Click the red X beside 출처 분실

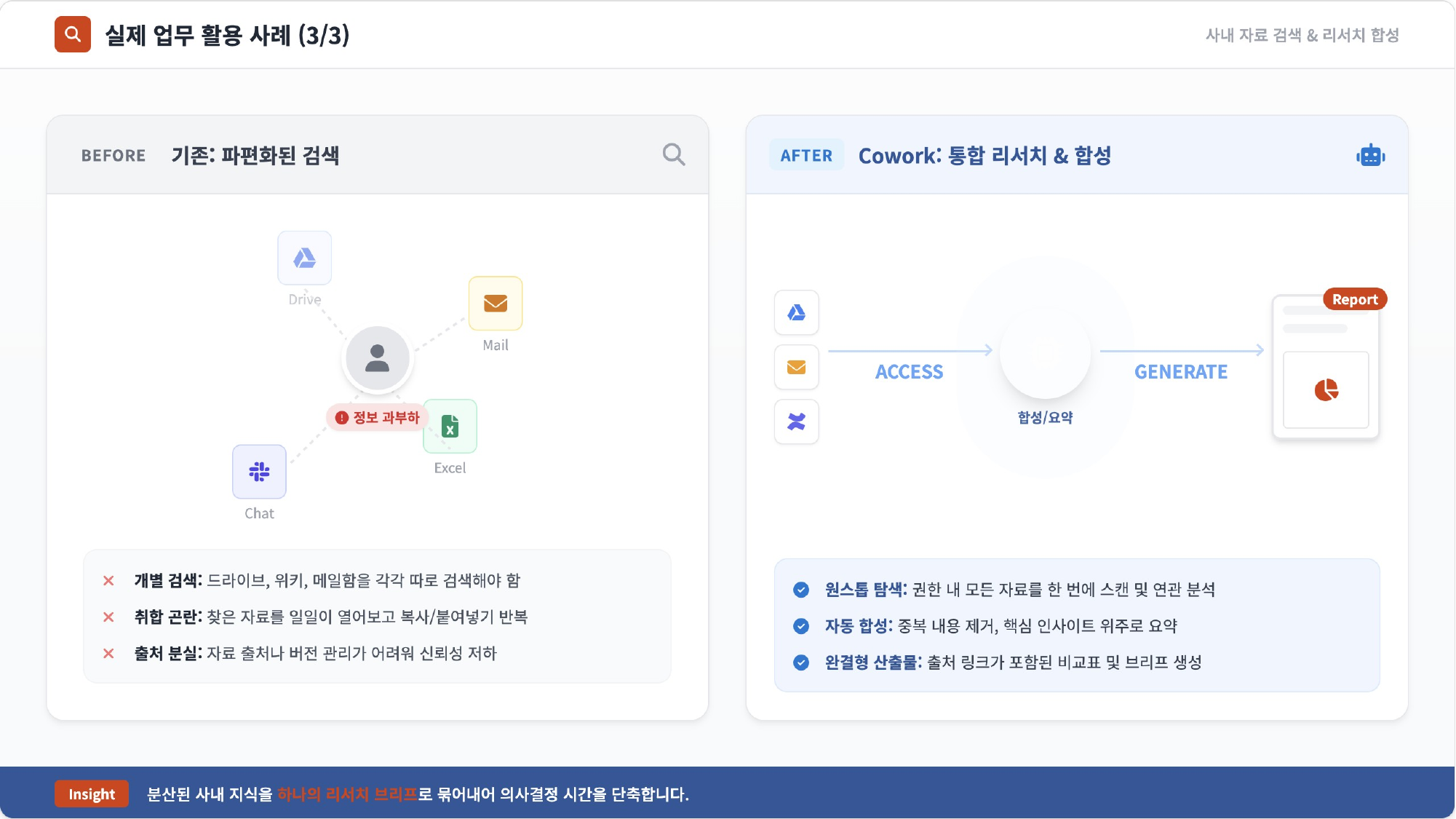tap(109, 654)
